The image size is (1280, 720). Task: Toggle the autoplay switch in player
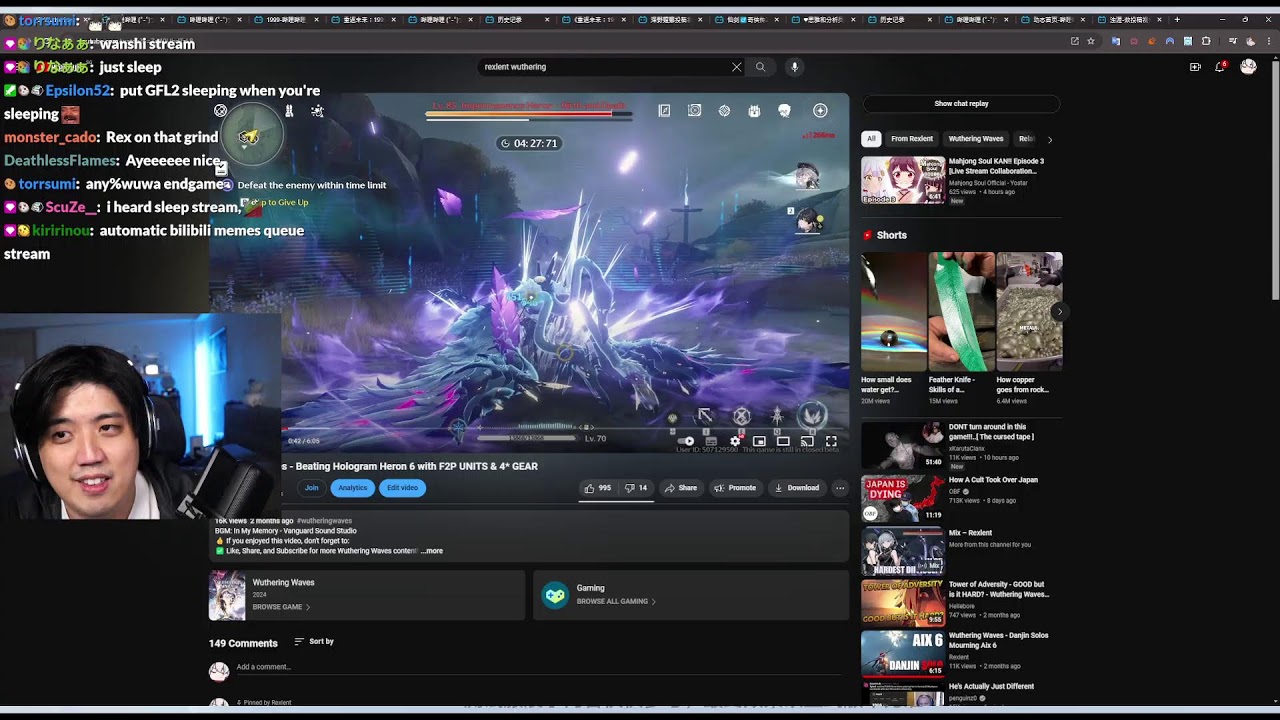[686, 441]
